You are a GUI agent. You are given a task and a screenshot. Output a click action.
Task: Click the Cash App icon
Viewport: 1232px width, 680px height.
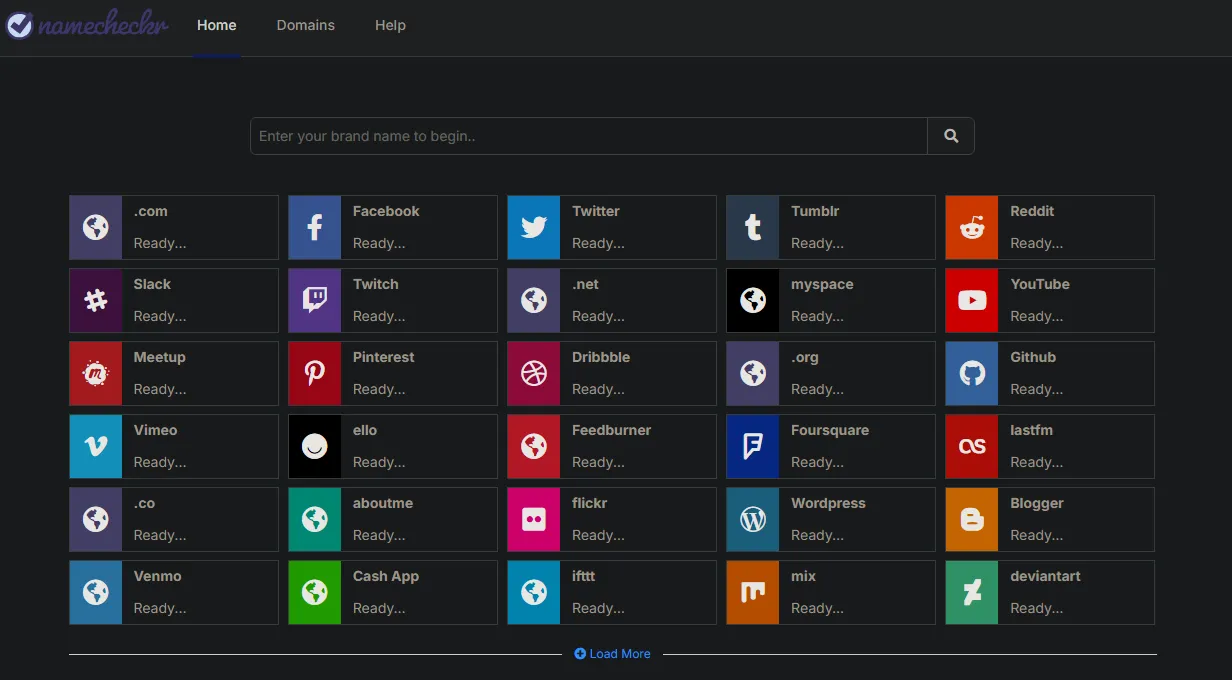[314, 592]
